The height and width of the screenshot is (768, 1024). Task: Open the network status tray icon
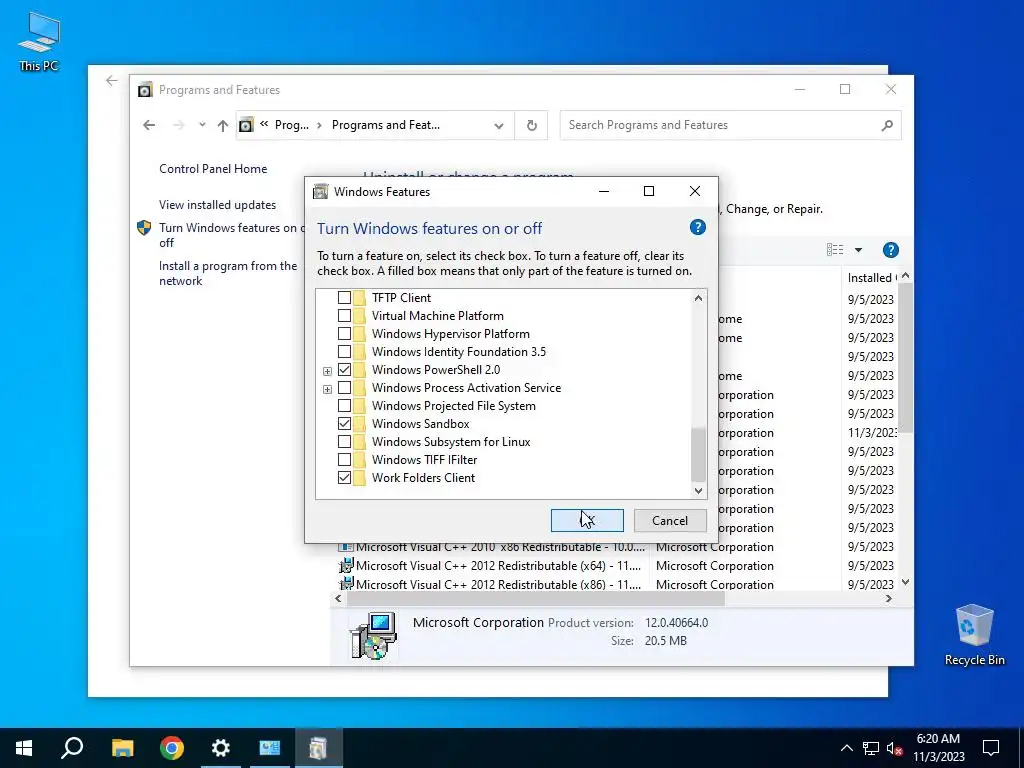pos(871,748)
